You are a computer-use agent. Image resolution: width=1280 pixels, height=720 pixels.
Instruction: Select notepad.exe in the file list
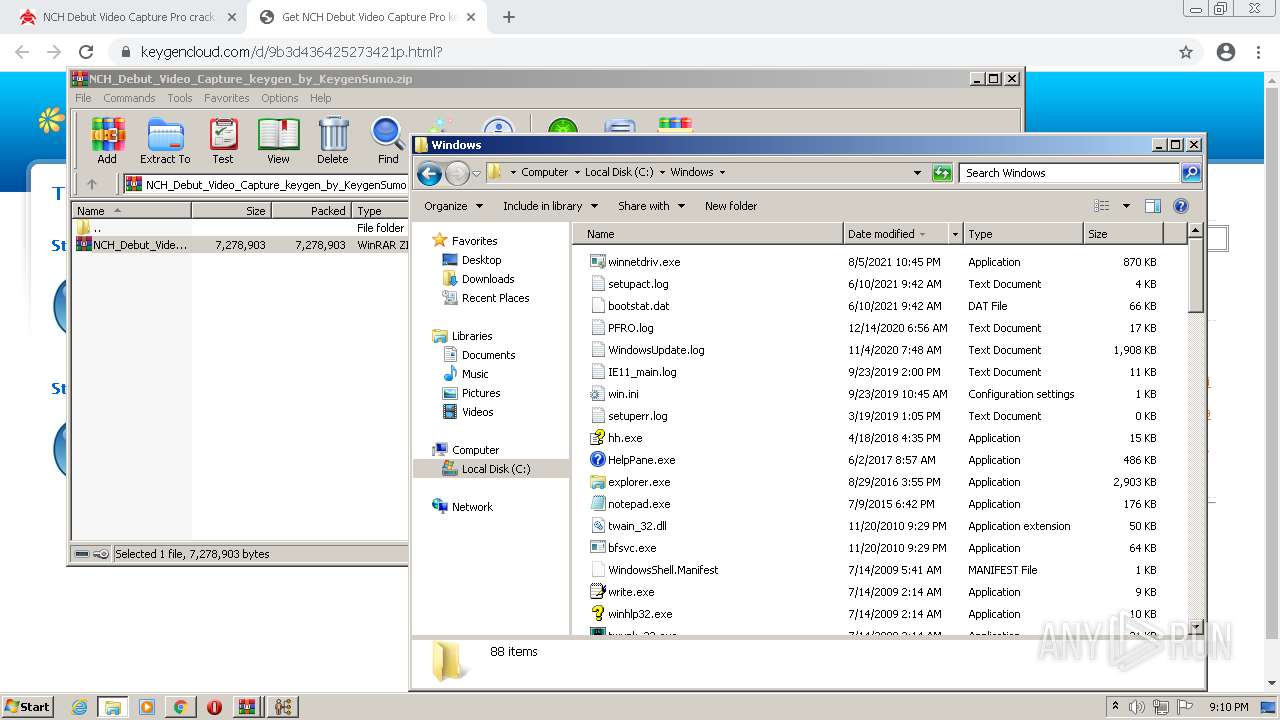tap(640, 504)
